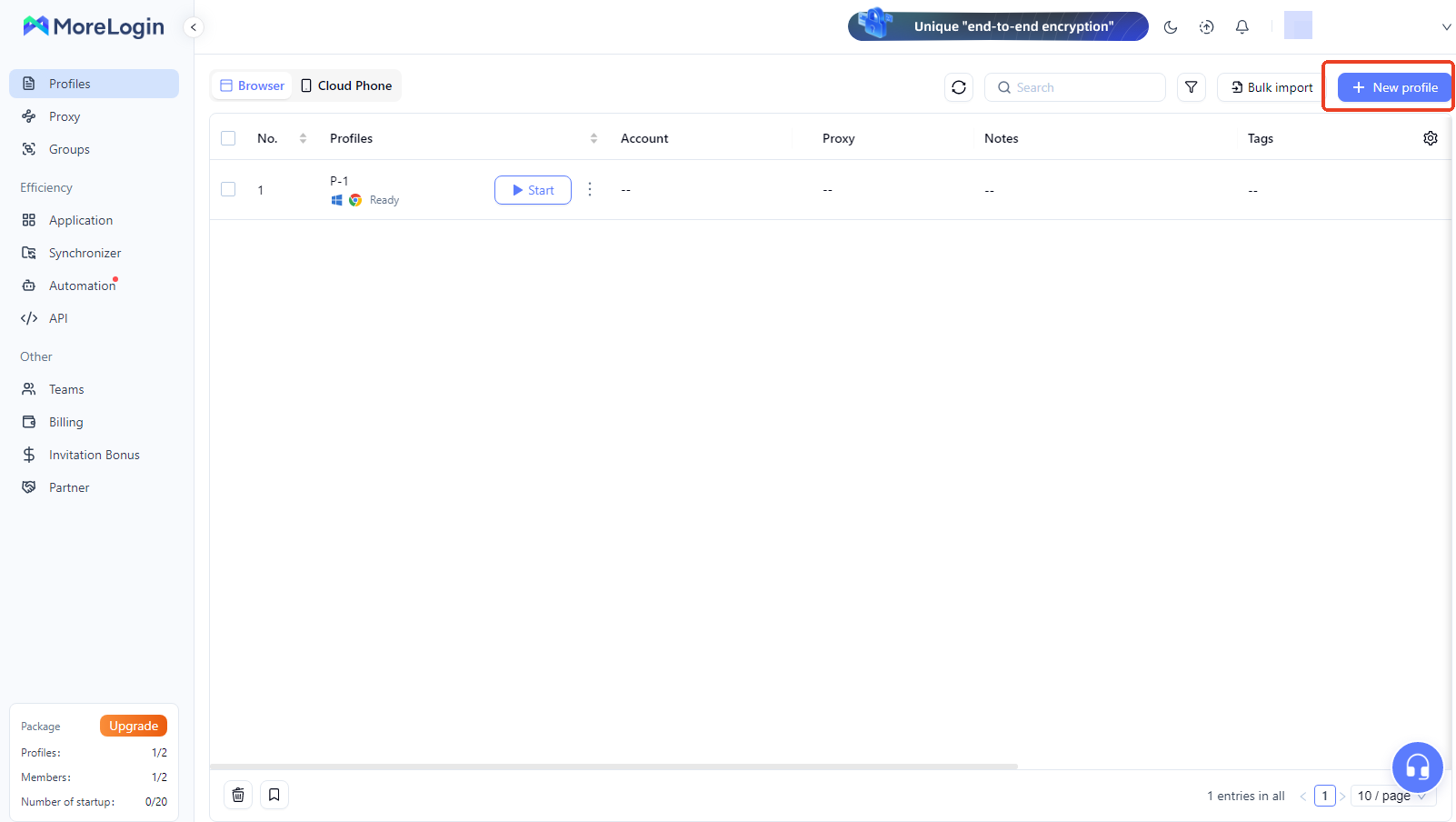This screenshot has height=822, width=1456.
Task: Start the P-1 browser profile
Action: click(x=533, y=190)
